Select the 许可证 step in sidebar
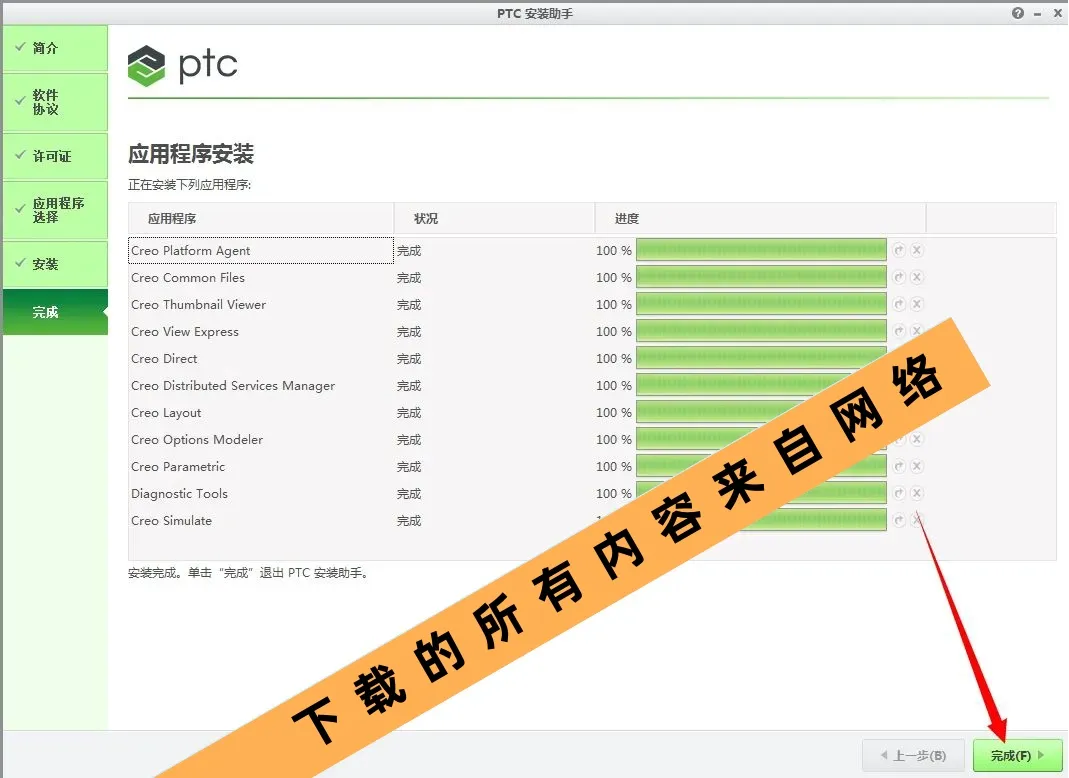 pos(55,156)
